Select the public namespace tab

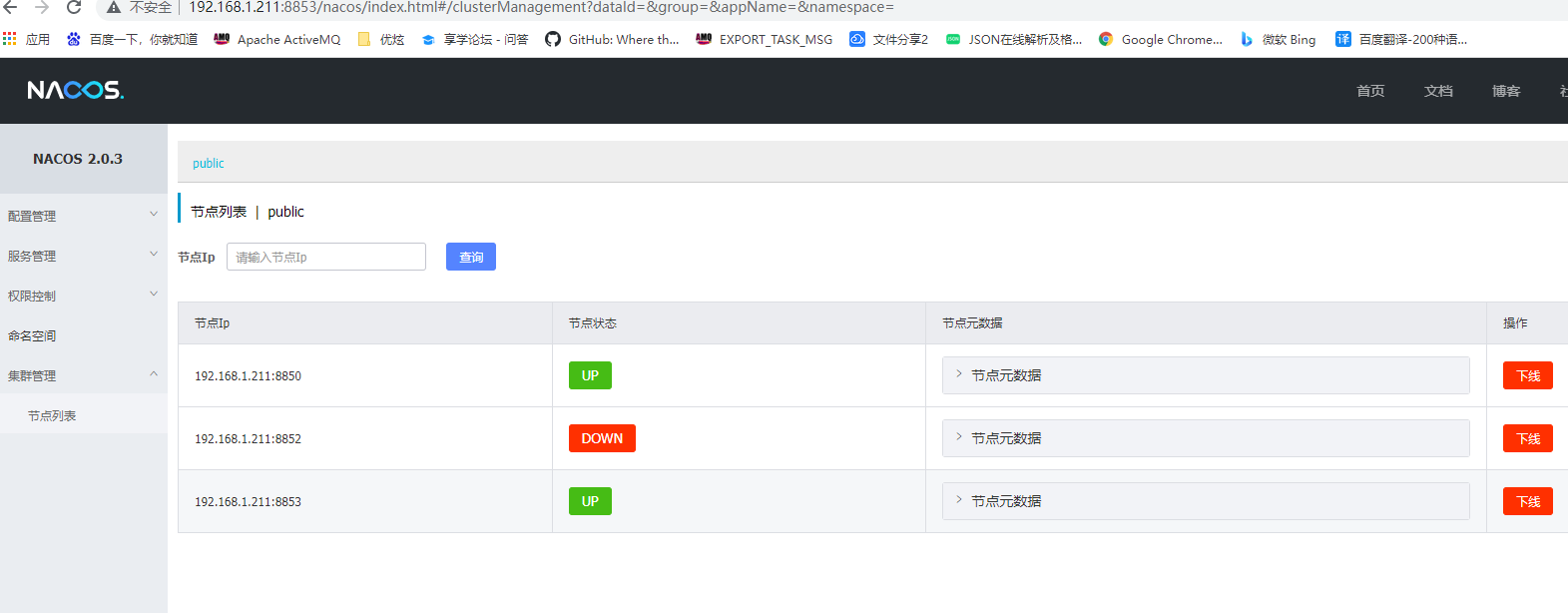pyautogui.click(x=208, y=163)
